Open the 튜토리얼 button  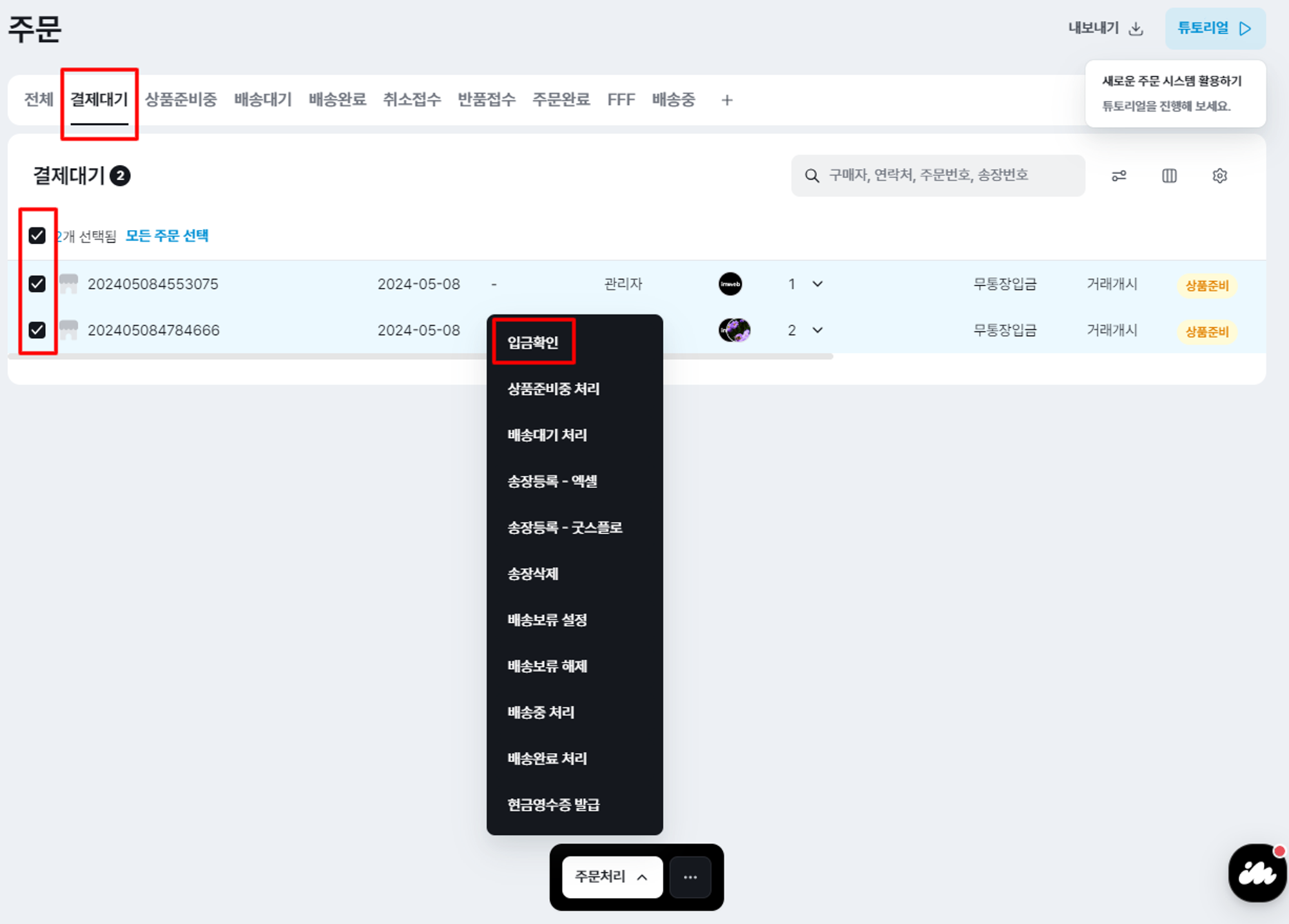coord(1214,29)
